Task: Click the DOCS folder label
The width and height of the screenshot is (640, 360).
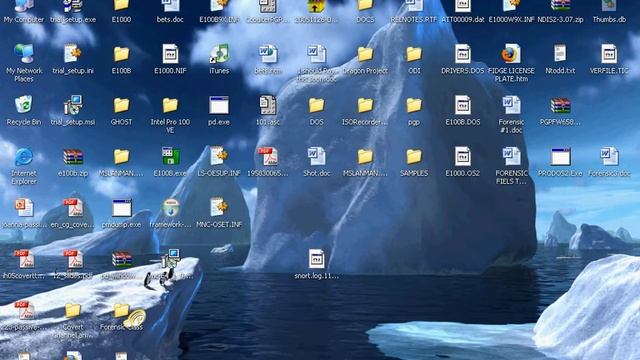Action: pyautogui.click(x=365, y=19)
